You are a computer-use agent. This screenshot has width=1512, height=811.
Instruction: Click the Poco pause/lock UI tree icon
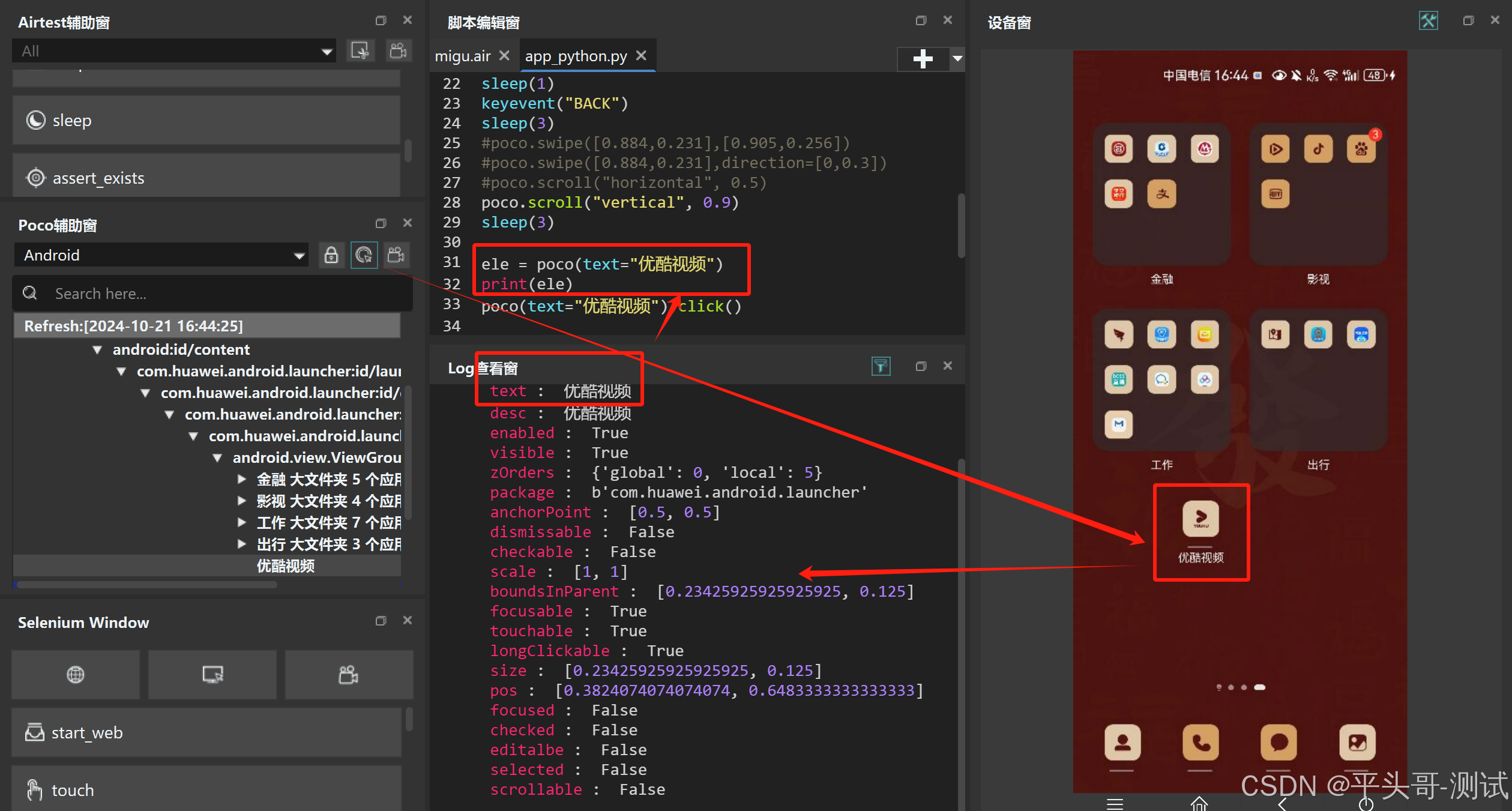[331, 255]
